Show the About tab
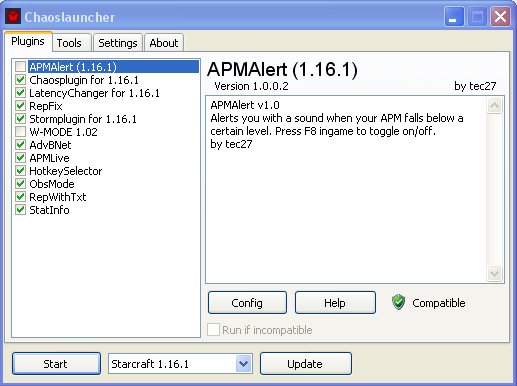Screen dimensions: 517x386 pos(164,43)
